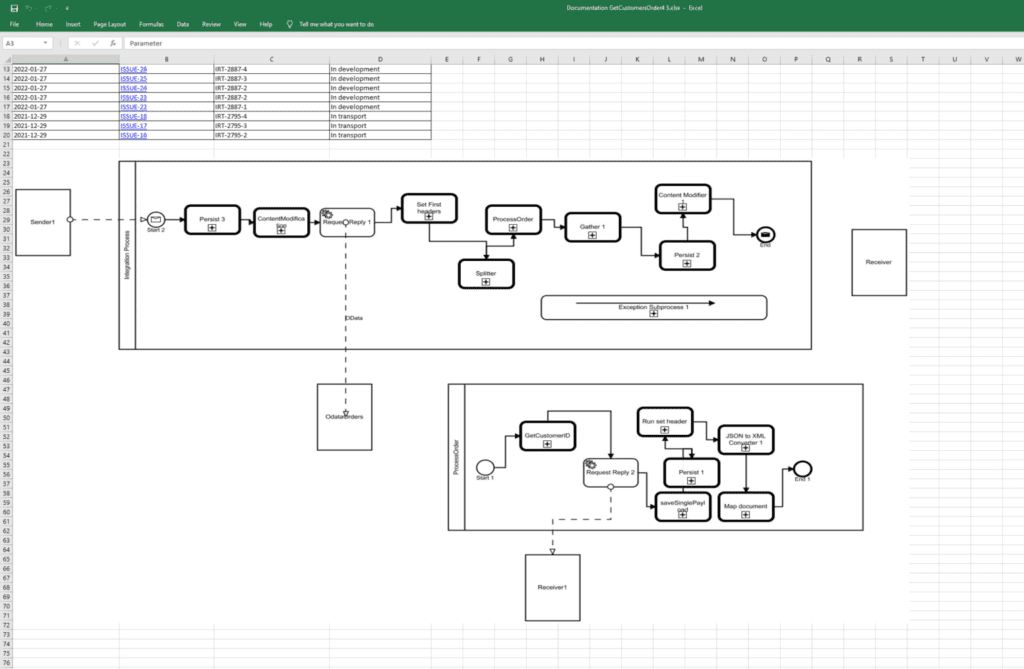Screen dimensions: 1024x669
Task: Click plus marker on Splitter task
Action: [x=486, y=282]
